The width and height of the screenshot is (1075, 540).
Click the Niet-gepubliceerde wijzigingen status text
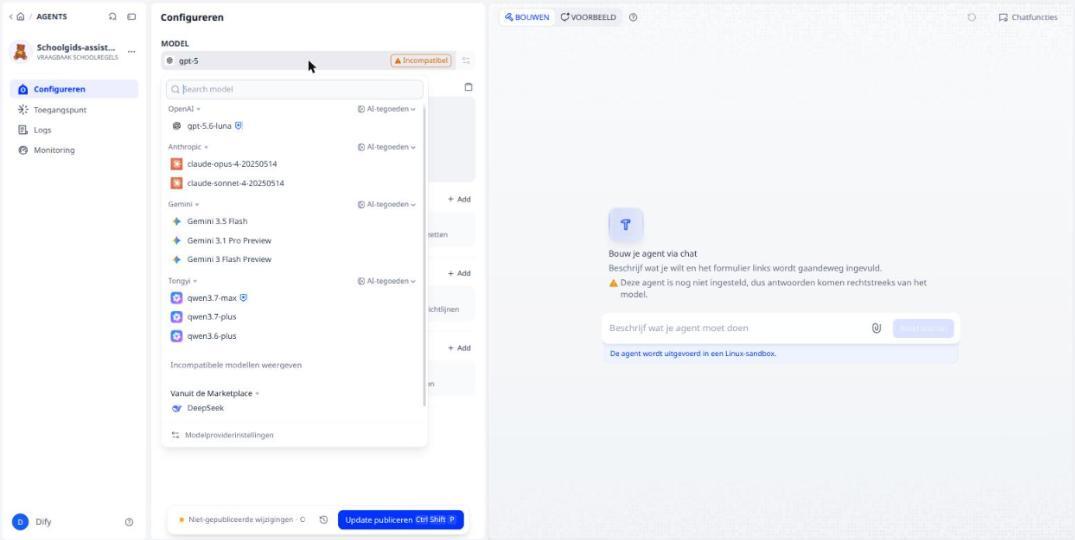[x=241, y=520]
